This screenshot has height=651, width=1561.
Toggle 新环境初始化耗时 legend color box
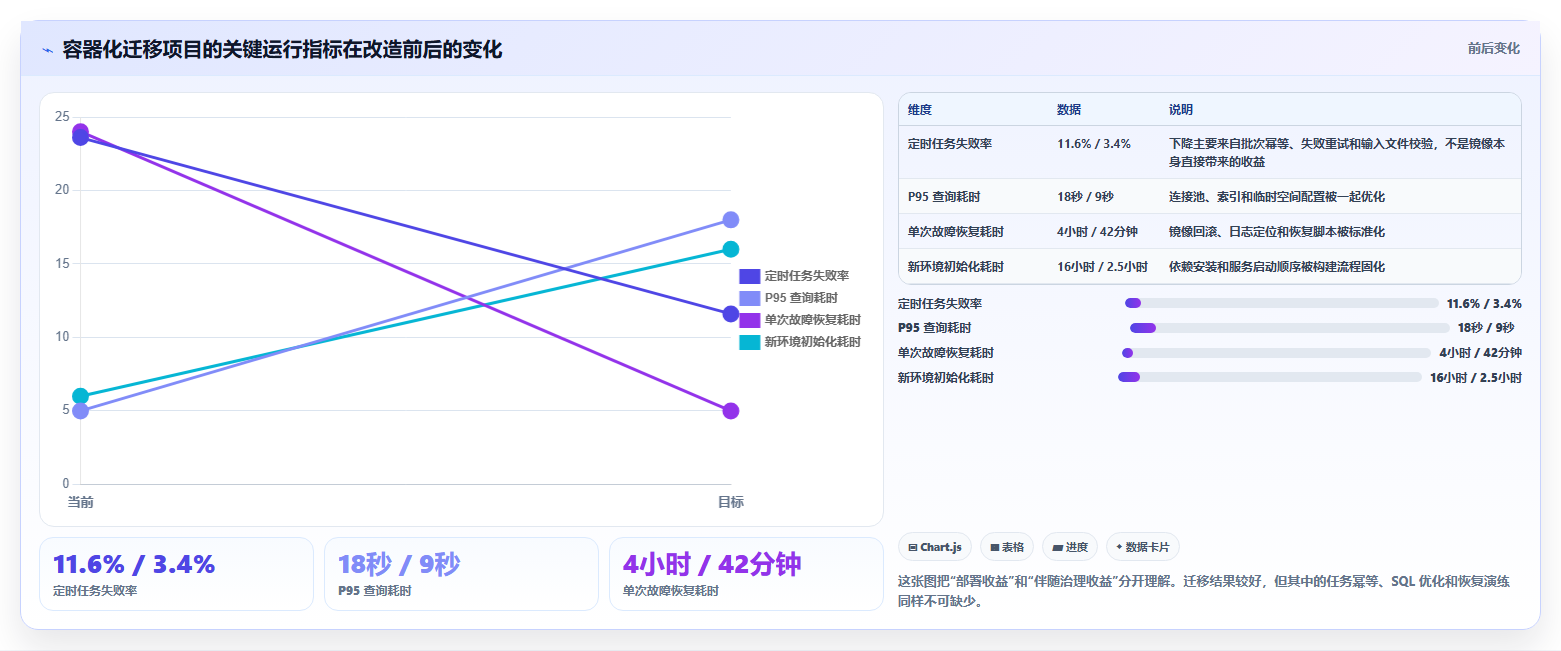coord(750,342)
